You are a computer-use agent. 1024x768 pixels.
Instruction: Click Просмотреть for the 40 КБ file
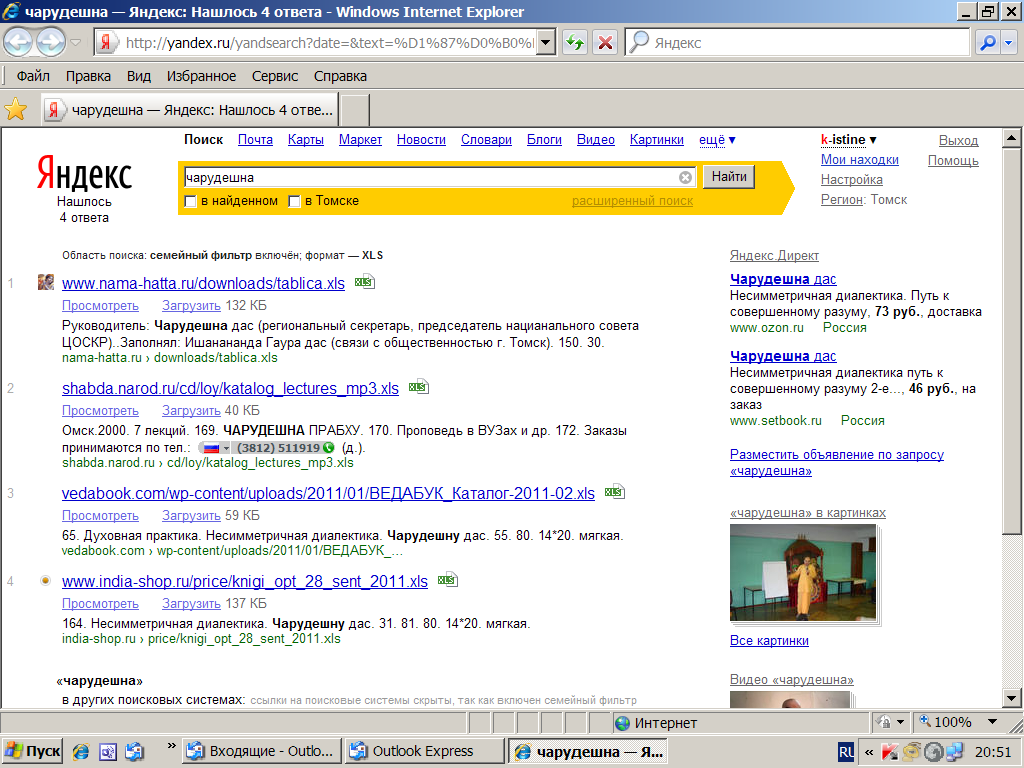pyautogui.click(x=101, y=411)
